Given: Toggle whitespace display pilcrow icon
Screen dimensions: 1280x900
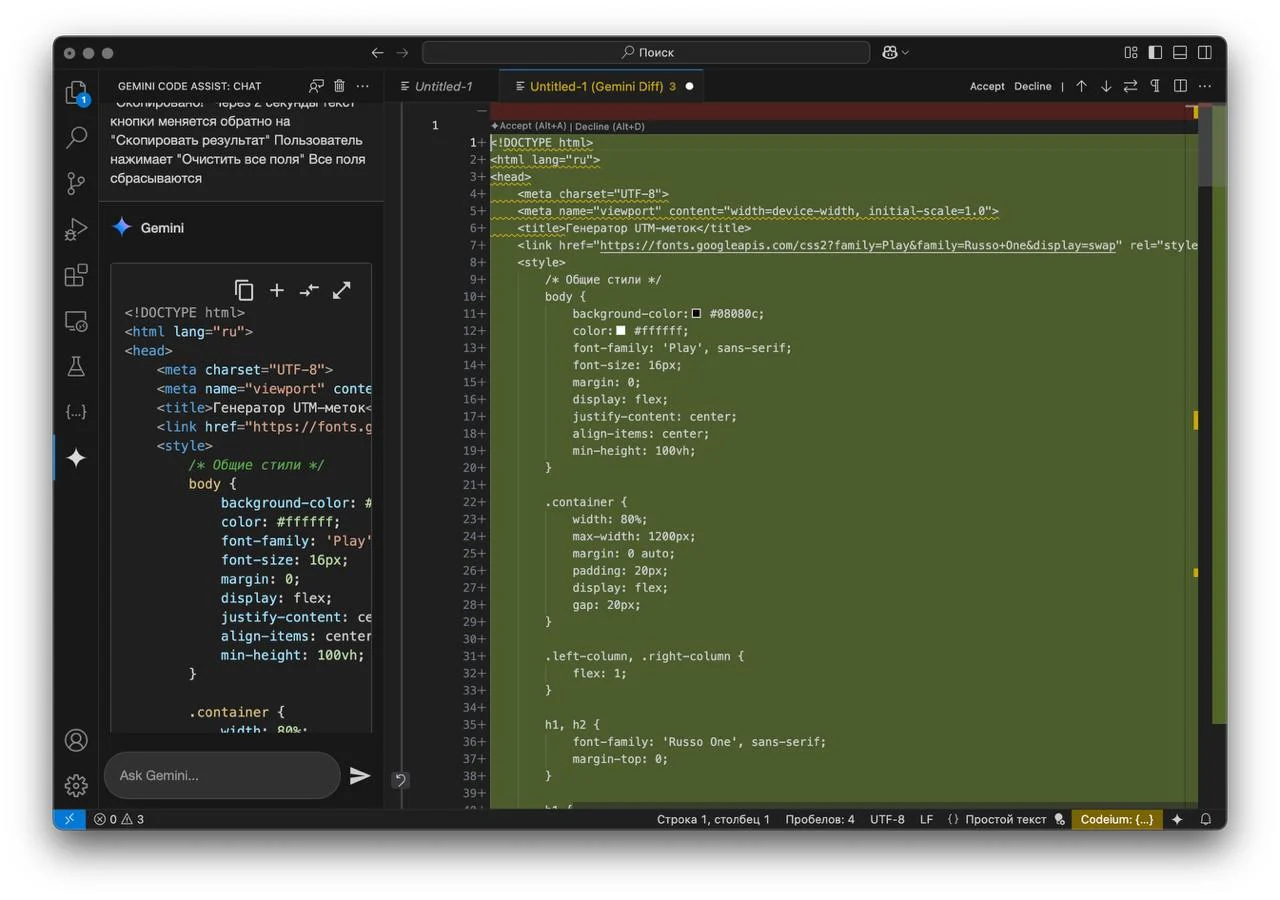Looking at the screenshot, I should pyautogui.click(x=1155, y=86).
